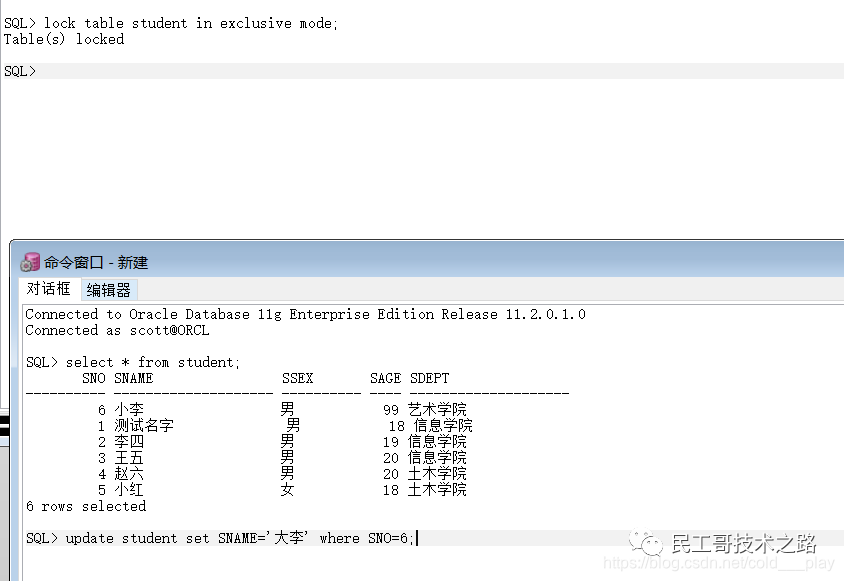Click the Oracle Database 11g connection line
The image size is (844, 581).
coord(305,314)
